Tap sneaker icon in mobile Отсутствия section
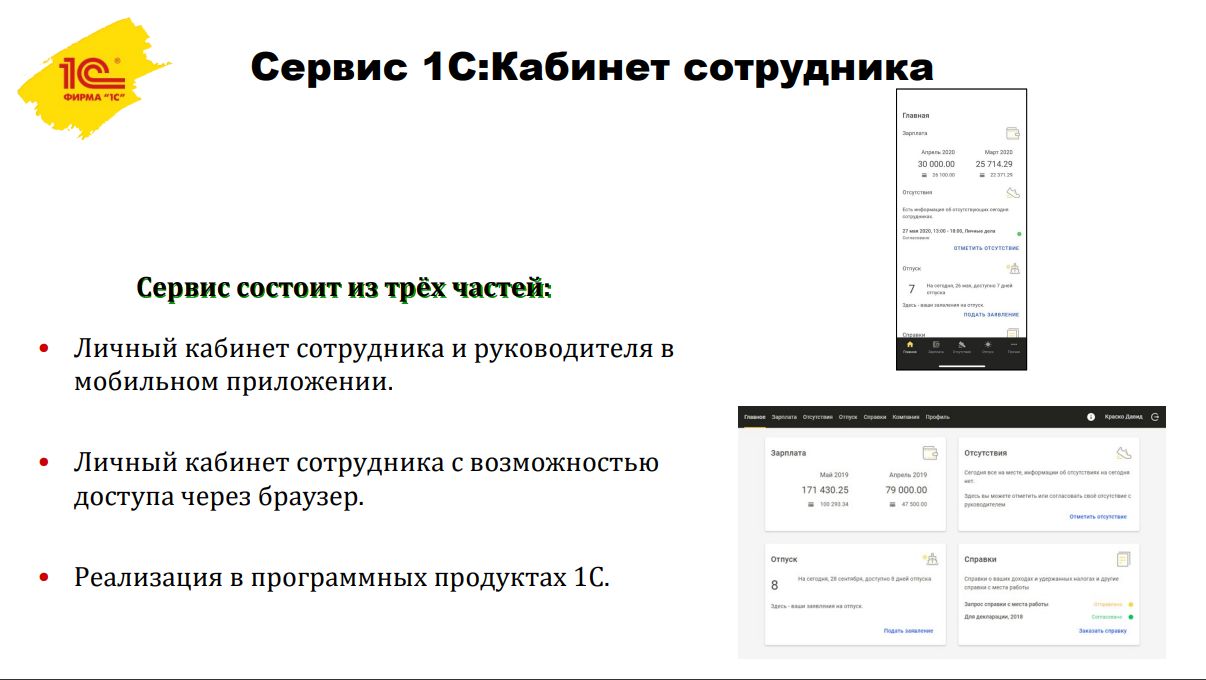The height and width of the screenshot is (680, 1206). click(x=1012, y=192)
